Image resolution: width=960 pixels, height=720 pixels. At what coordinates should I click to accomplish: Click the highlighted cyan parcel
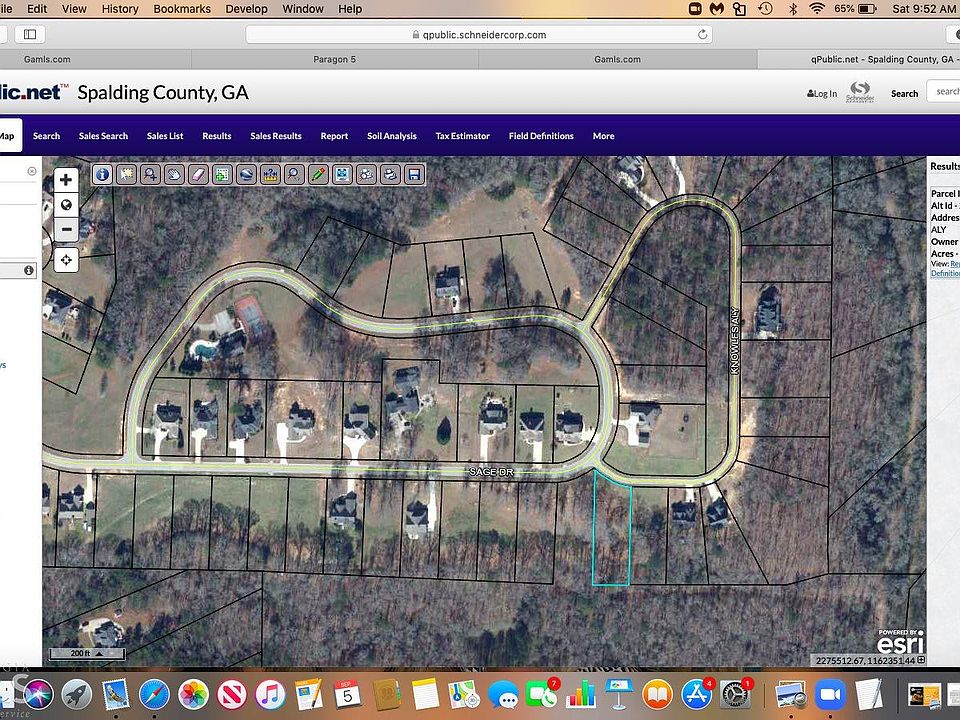[612, 530]
